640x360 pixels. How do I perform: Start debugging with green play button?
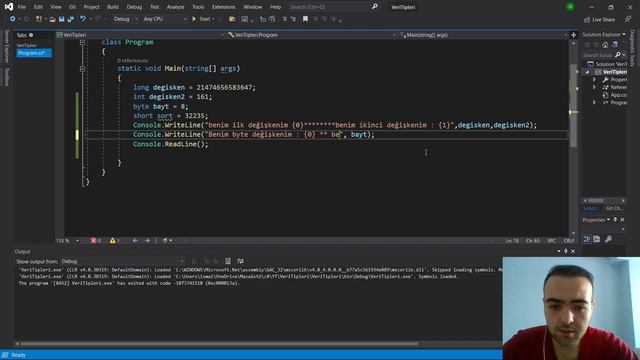(194, 19)
